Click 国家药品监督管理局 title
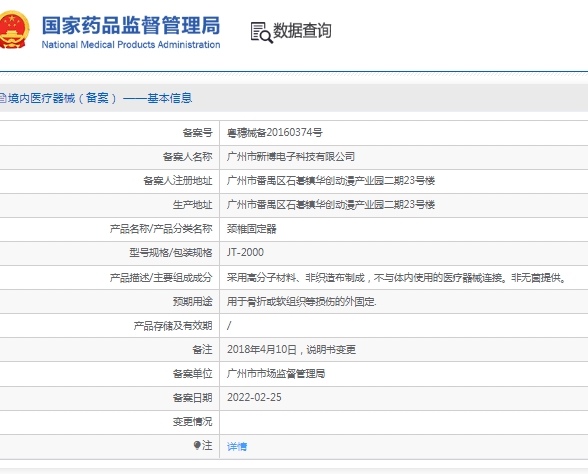This screenshot has height=474, width=588. click(x=130, y=25)
